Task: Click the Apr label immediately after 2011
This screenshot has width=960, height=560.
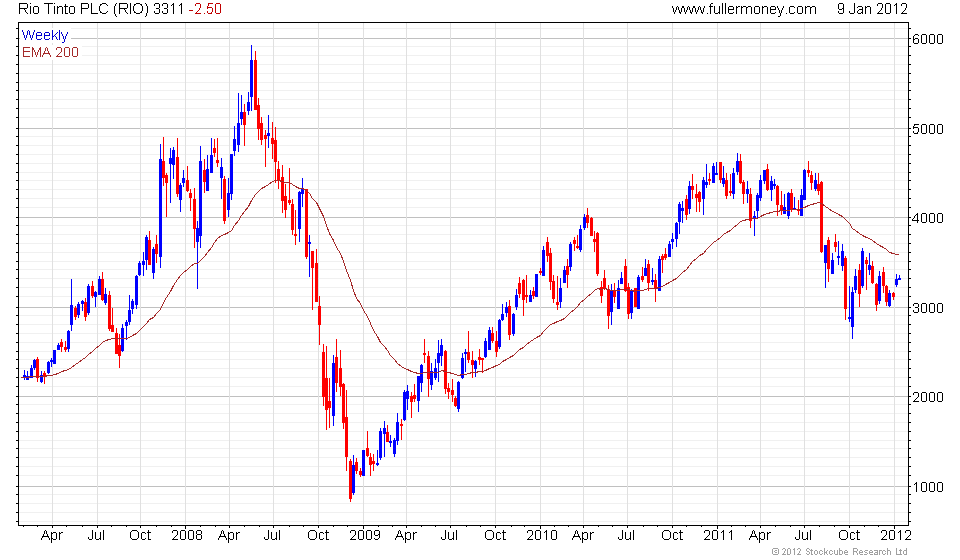Action: click(x=760, y=536)
